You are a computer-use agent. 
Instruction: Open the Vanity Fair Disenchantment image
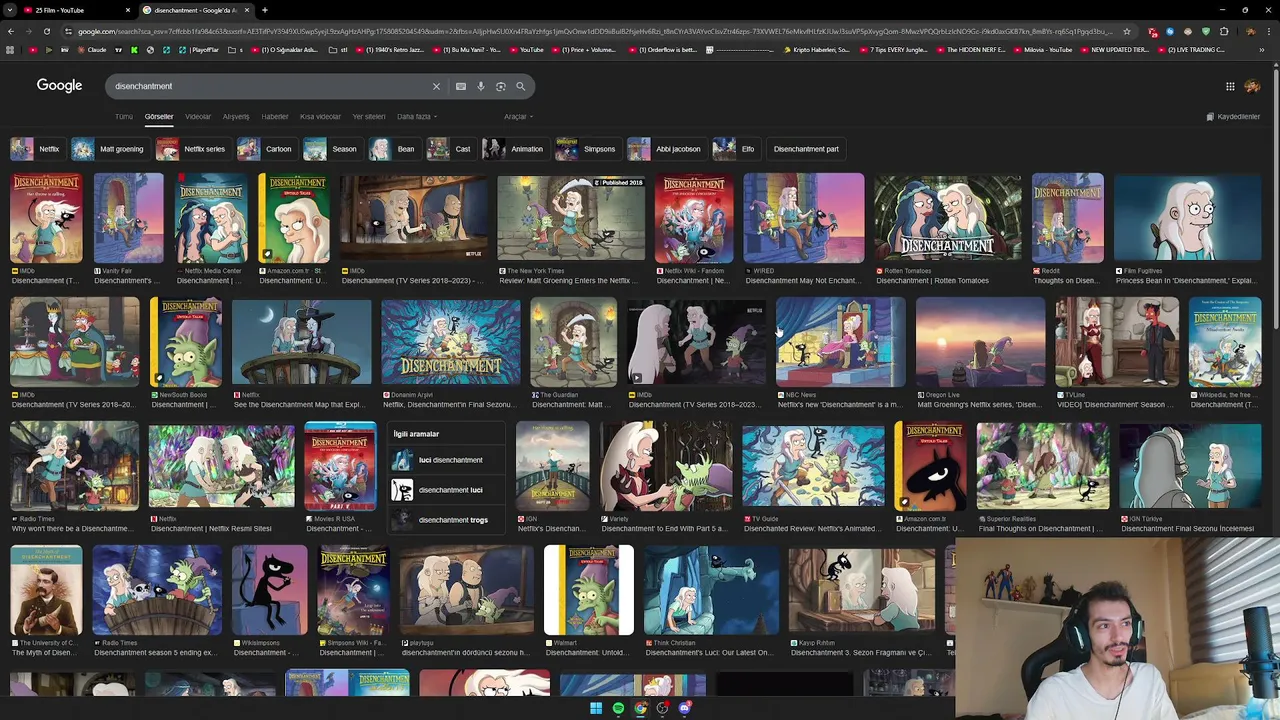(128, 218)
